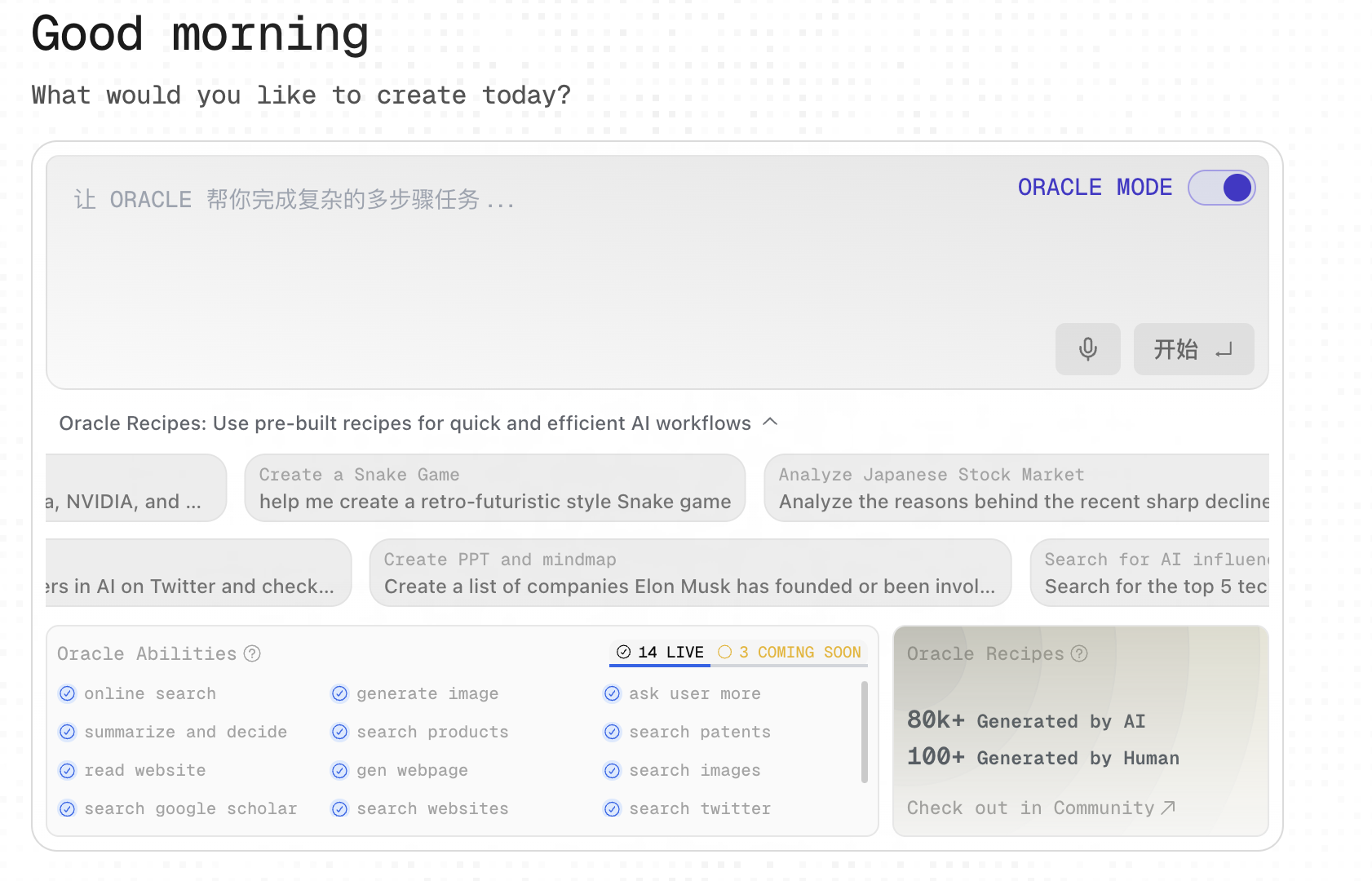The width and height of the screenshot is (1372, 881).
Task: Open the Check out in Community link
Action: (1041, 808)
